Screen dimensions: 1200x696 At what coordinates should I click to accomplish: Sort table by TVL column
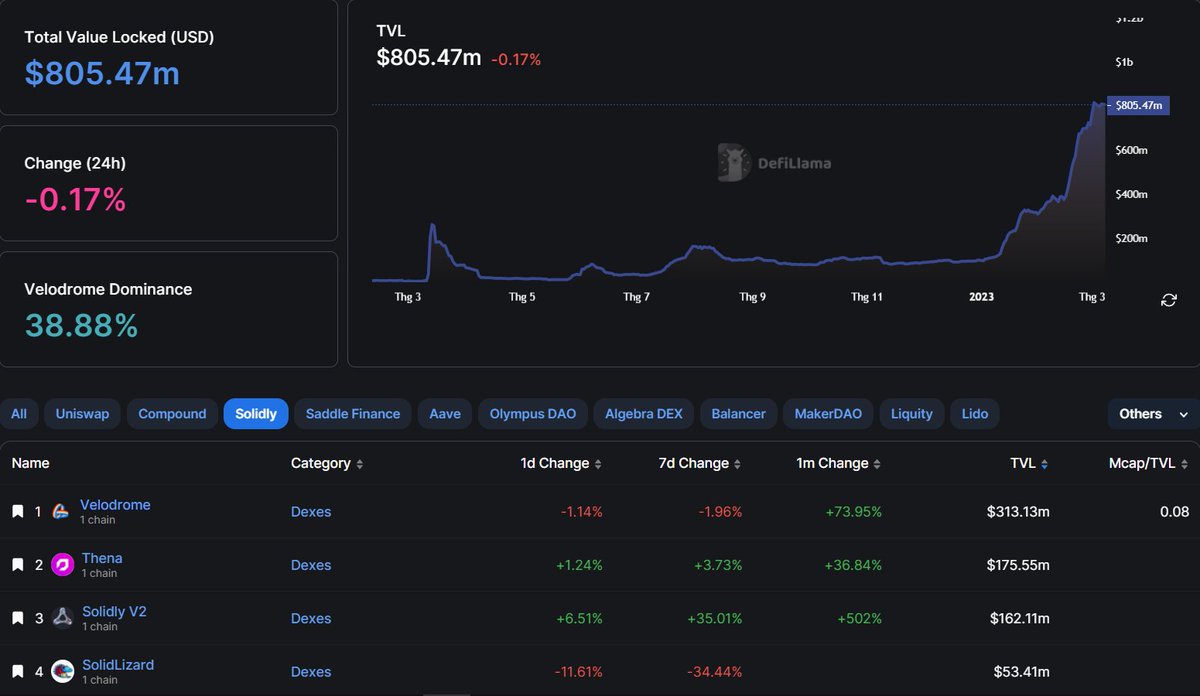coord(1029,463)
